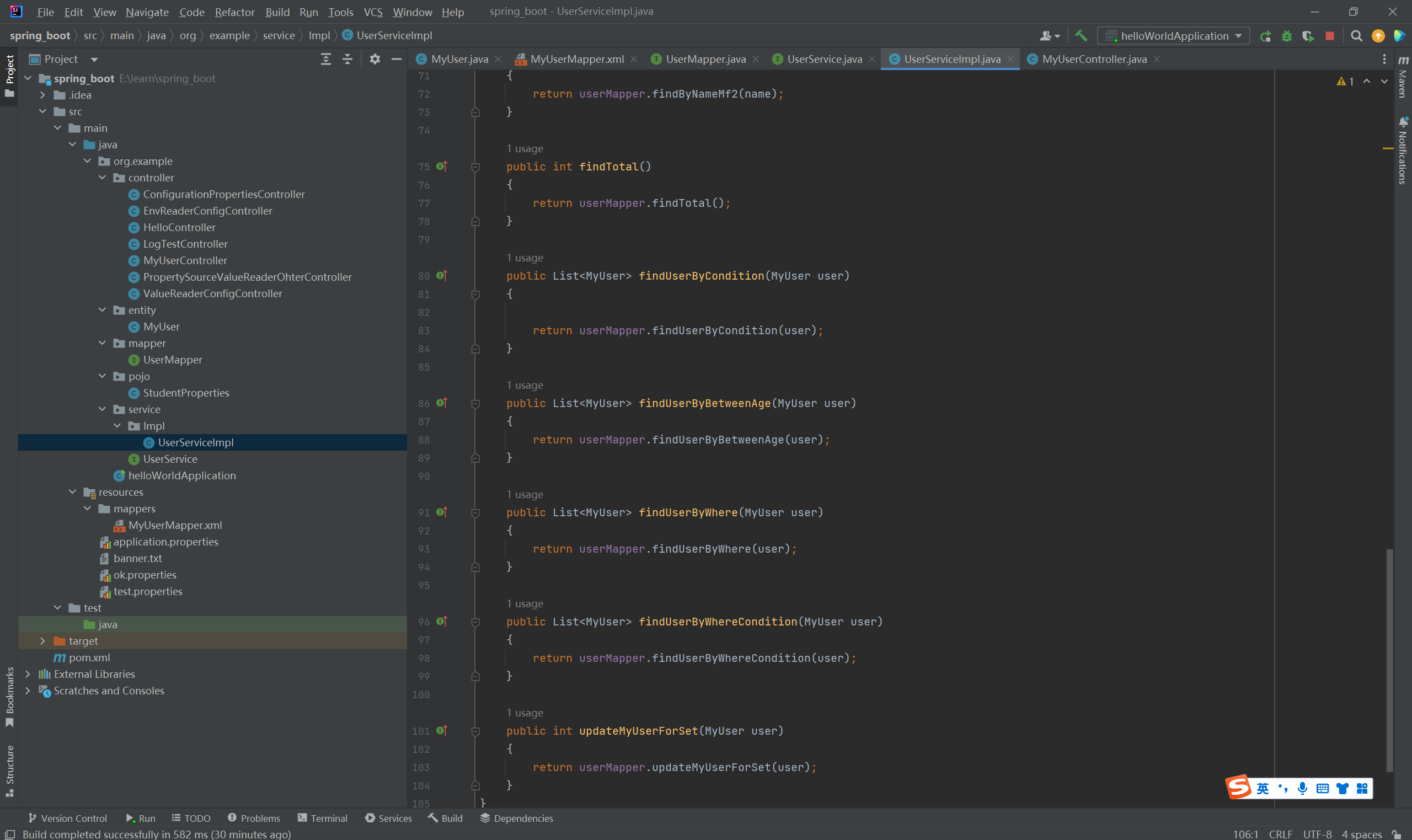Open Project panel settings gear icon
The image size is (1412, 840).
point(375,59)
